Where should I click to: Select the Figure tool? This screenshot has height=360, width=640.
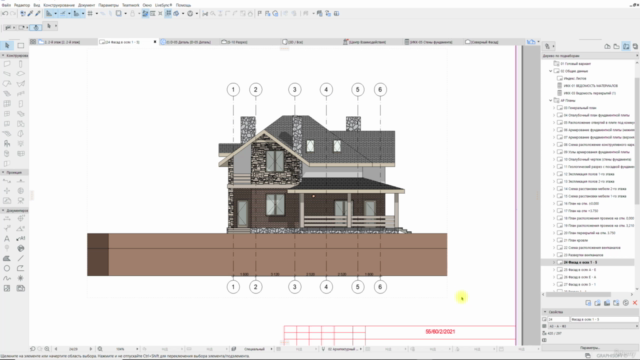point(7,288)
